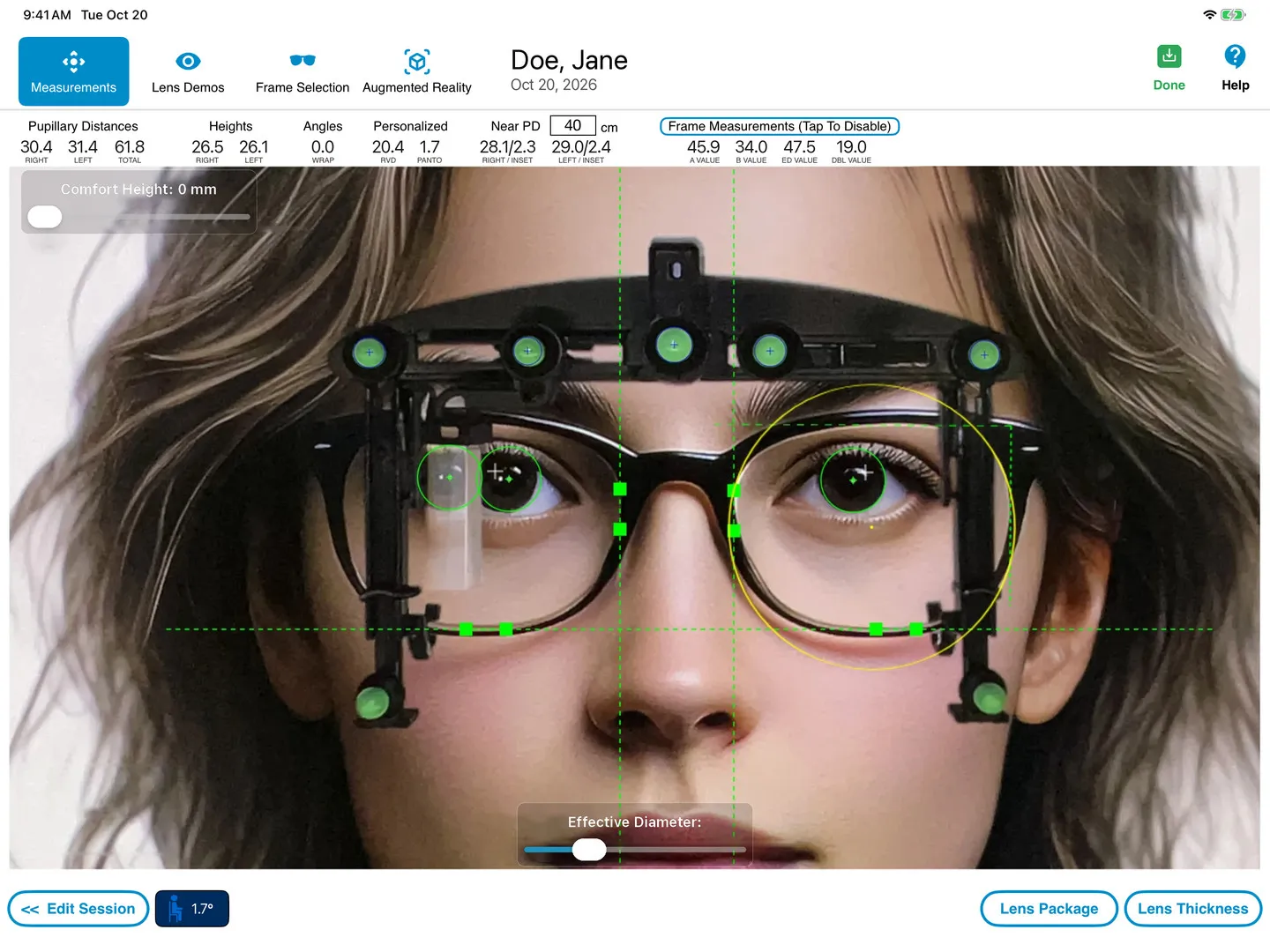This screenshot has height=952, width=1270.
Task: Open the Measurements tab
Action: point(74,71)
